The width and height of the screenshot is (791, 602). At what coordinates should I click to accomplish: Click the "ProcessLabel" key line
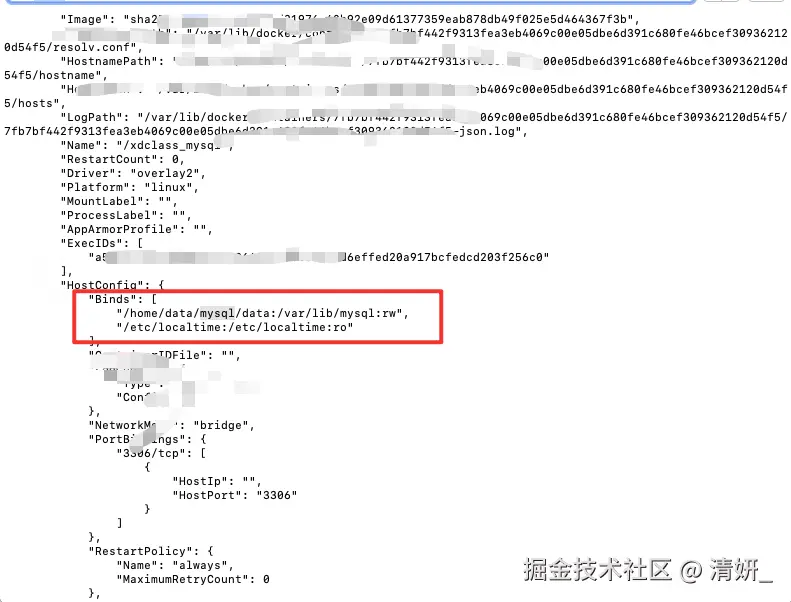(126, 215)
